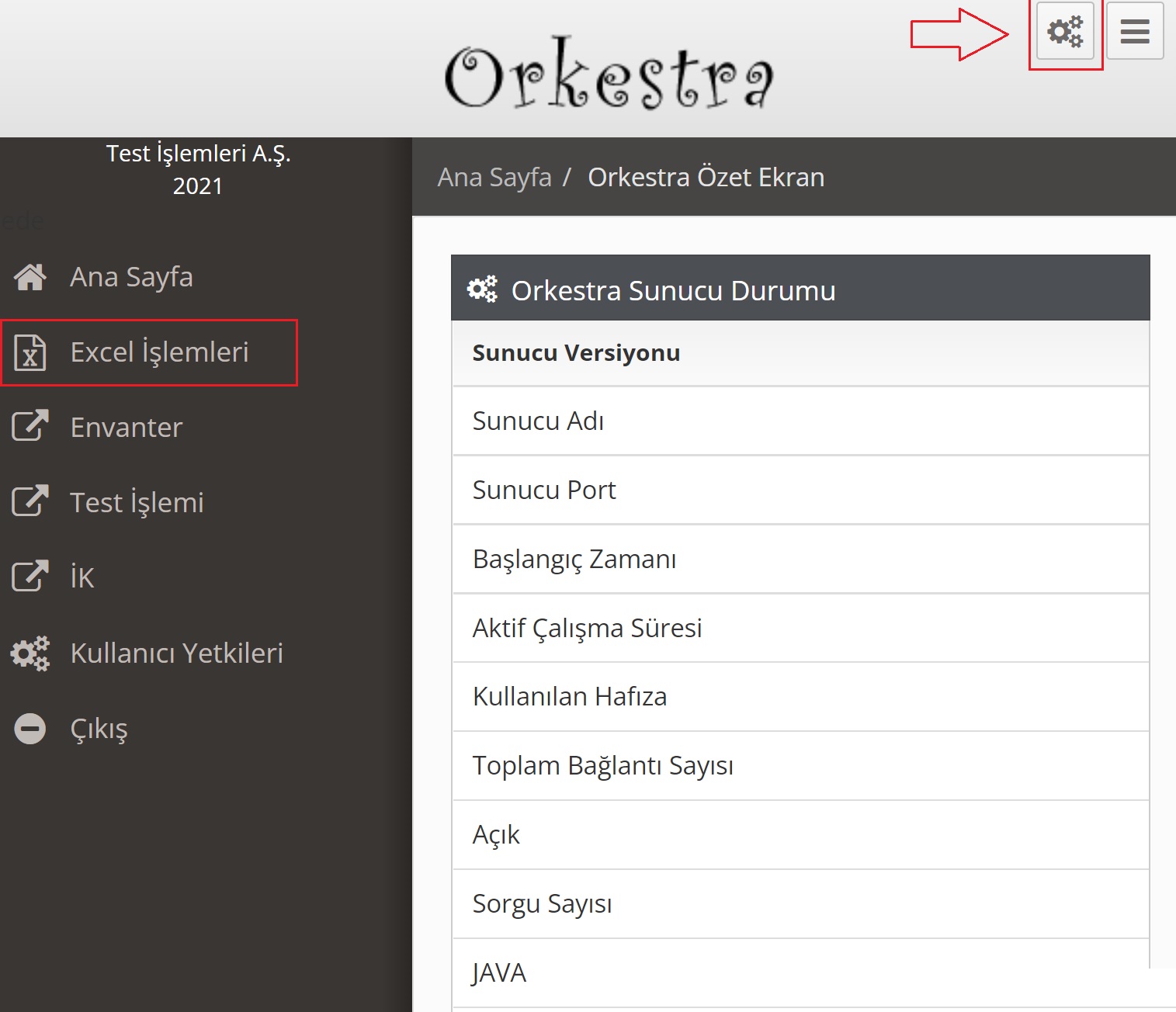Go to Test İşlemi menu entry
The height and width of the screenshot is (1012, 1176).
click(x=137, y=503)
